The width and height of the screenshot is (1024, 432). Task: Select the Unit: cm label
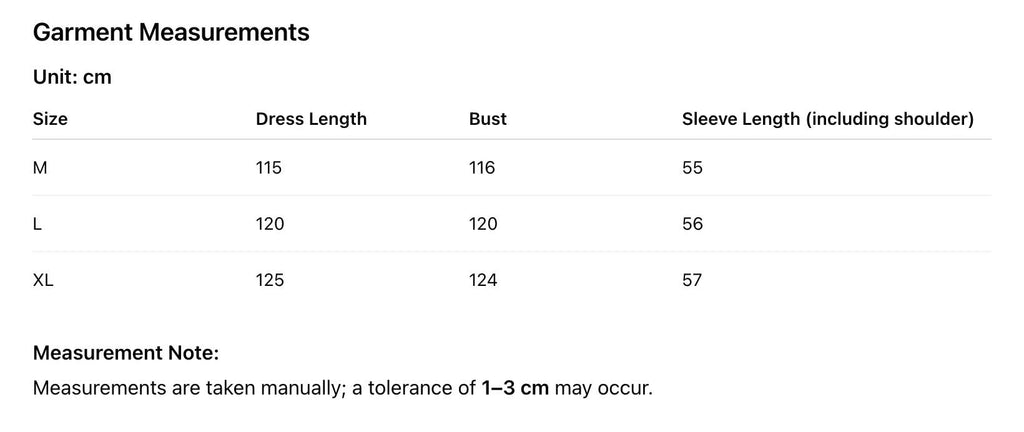tap(72, 77)
